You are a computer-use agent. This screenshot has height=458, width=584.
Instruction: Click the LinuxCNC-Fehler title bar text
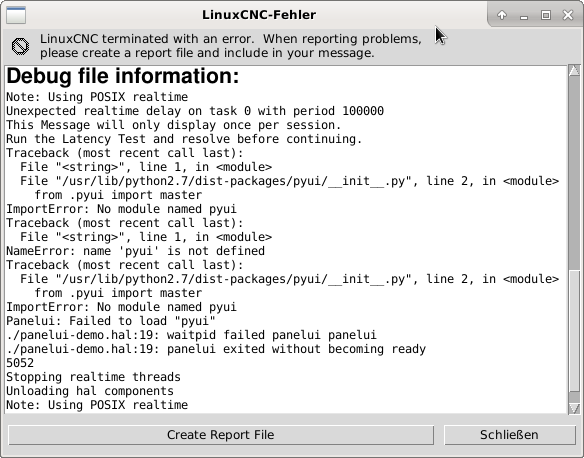(x=259, y=15)
